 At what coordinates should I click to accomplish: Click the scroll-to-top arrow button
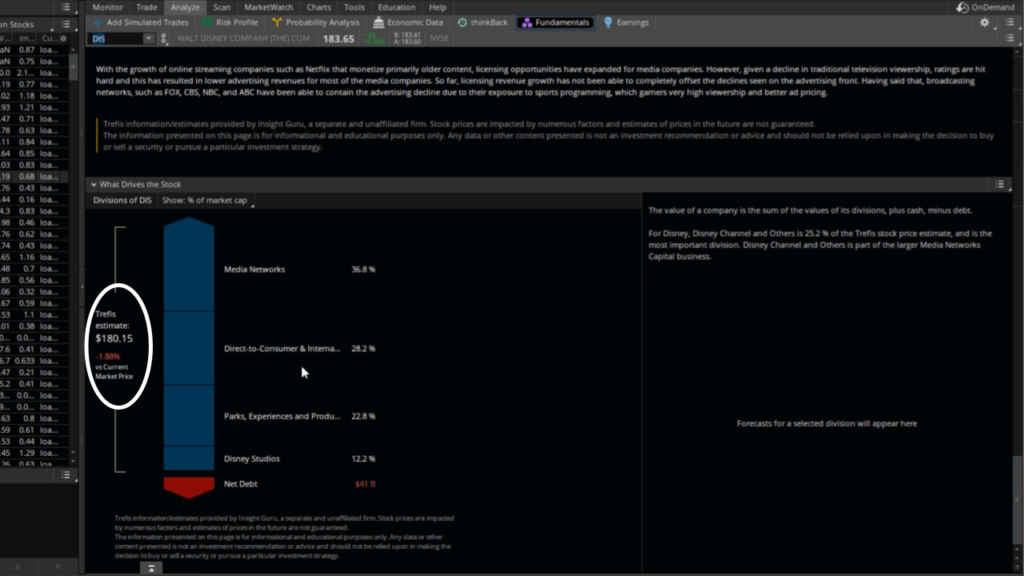tap(151, 569)
